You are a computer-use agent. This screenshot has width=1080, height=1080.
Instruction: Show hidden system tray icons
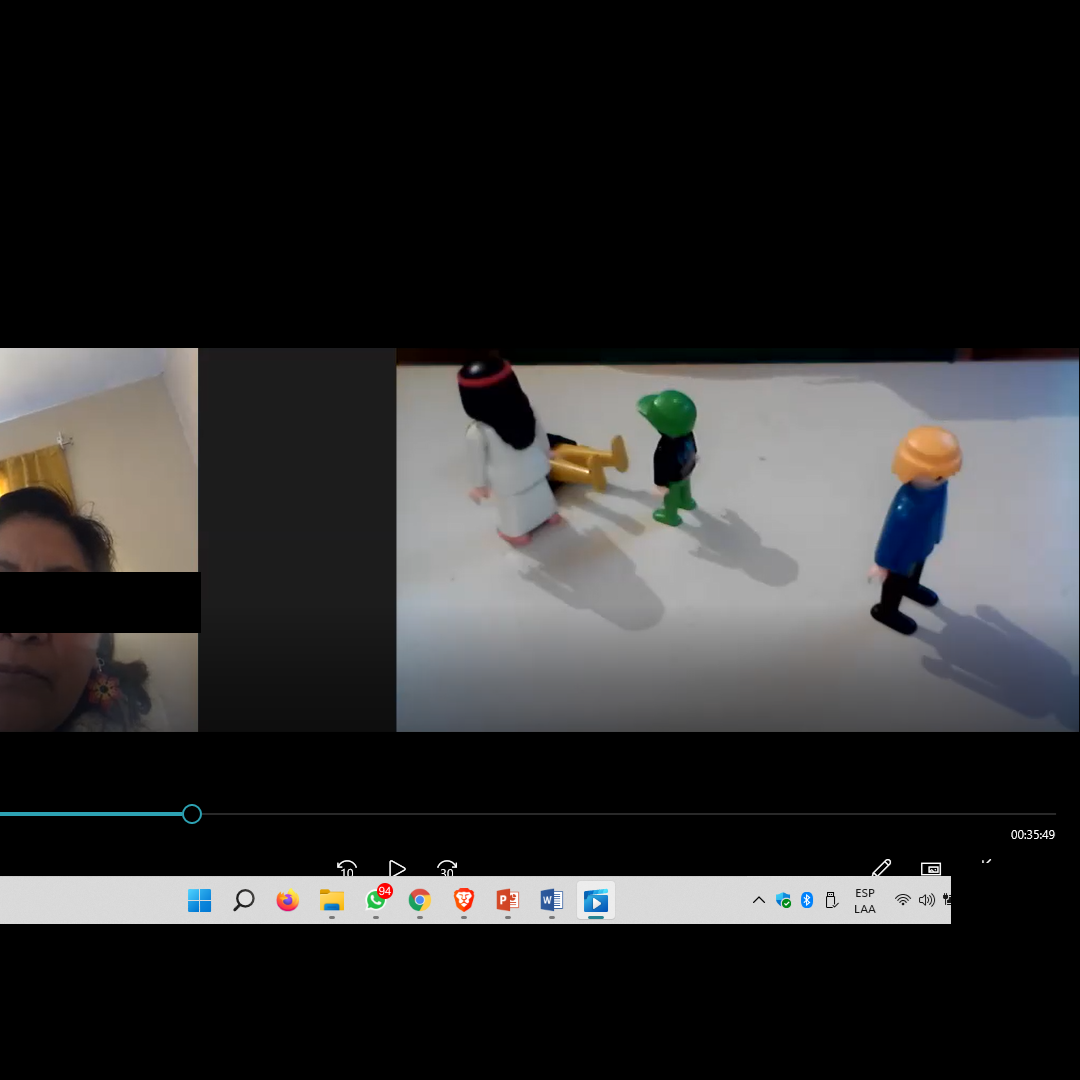coord(759,900)
